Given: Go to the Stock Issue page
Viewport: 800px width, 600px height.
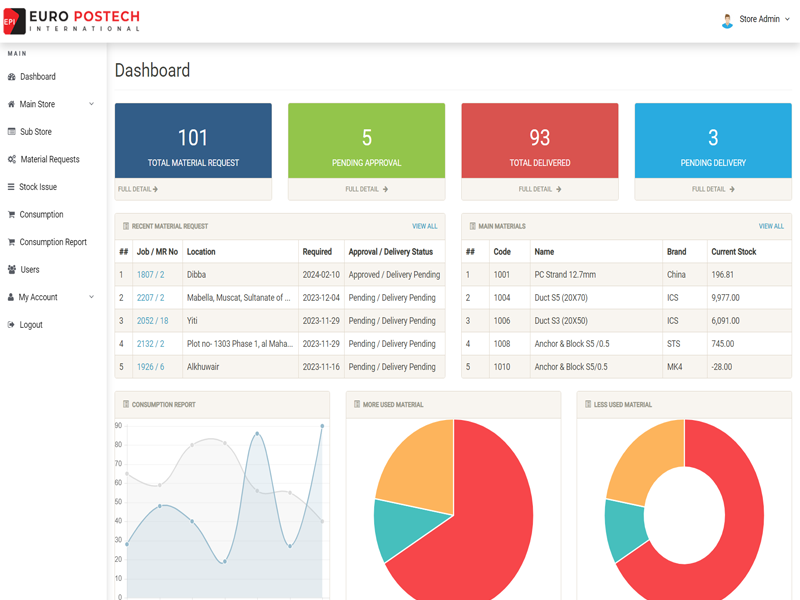Looking at the screenshot, I should tap(38, 187).
